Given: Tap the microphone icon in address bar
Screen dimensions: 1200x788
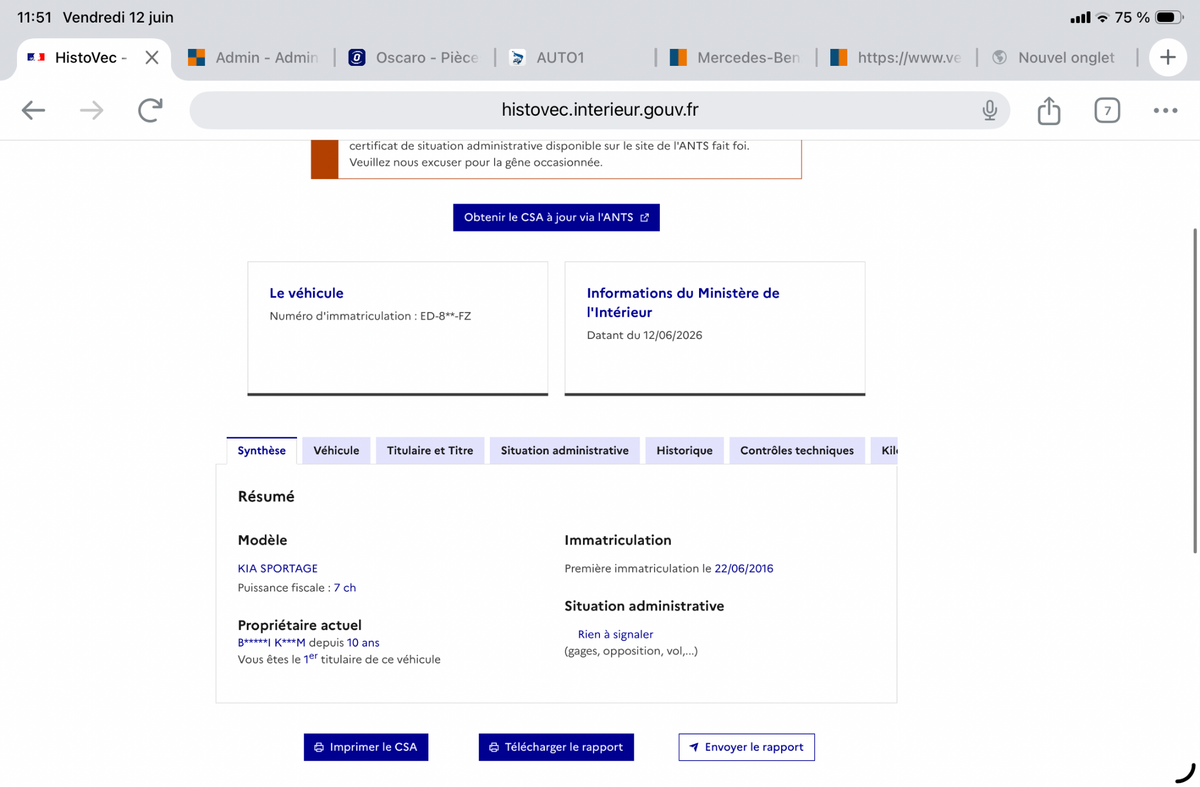Looking at the screenshot, I should [989, 110].
